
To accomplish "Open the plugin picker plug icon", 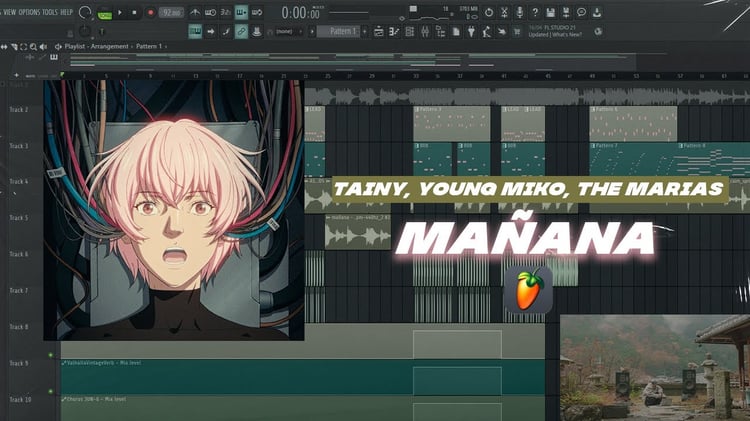I will click(471, 32).
